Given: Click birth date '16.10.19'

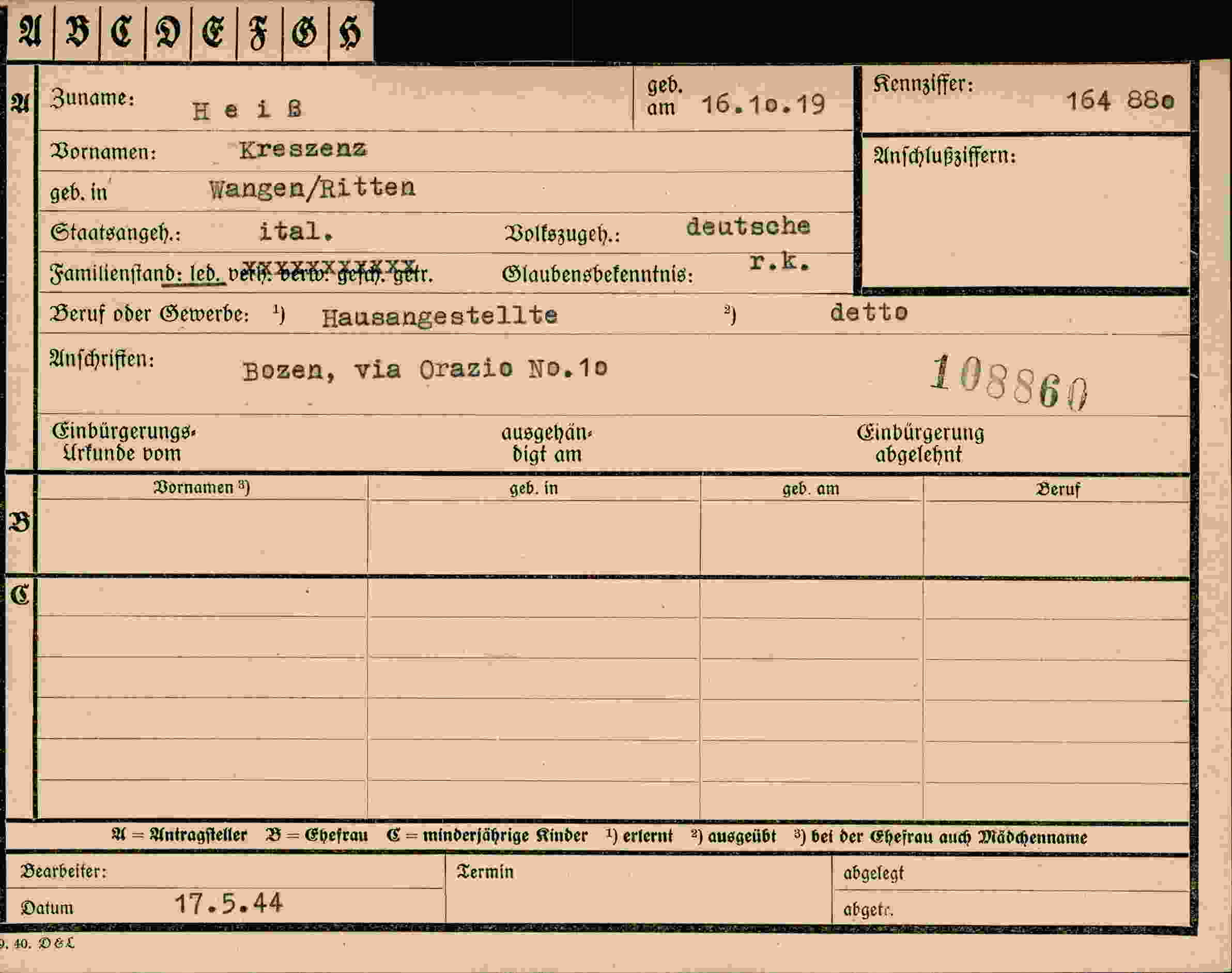Looking at the screenshot, I should click(x=763, y=104).
